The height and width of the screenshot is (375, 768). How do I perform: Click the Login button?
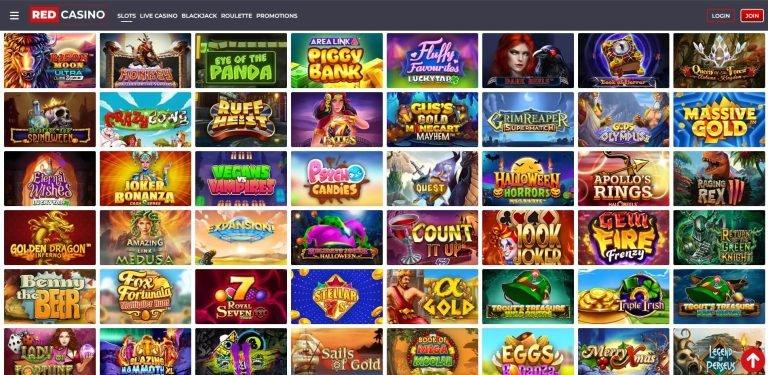tap(720, 16)
